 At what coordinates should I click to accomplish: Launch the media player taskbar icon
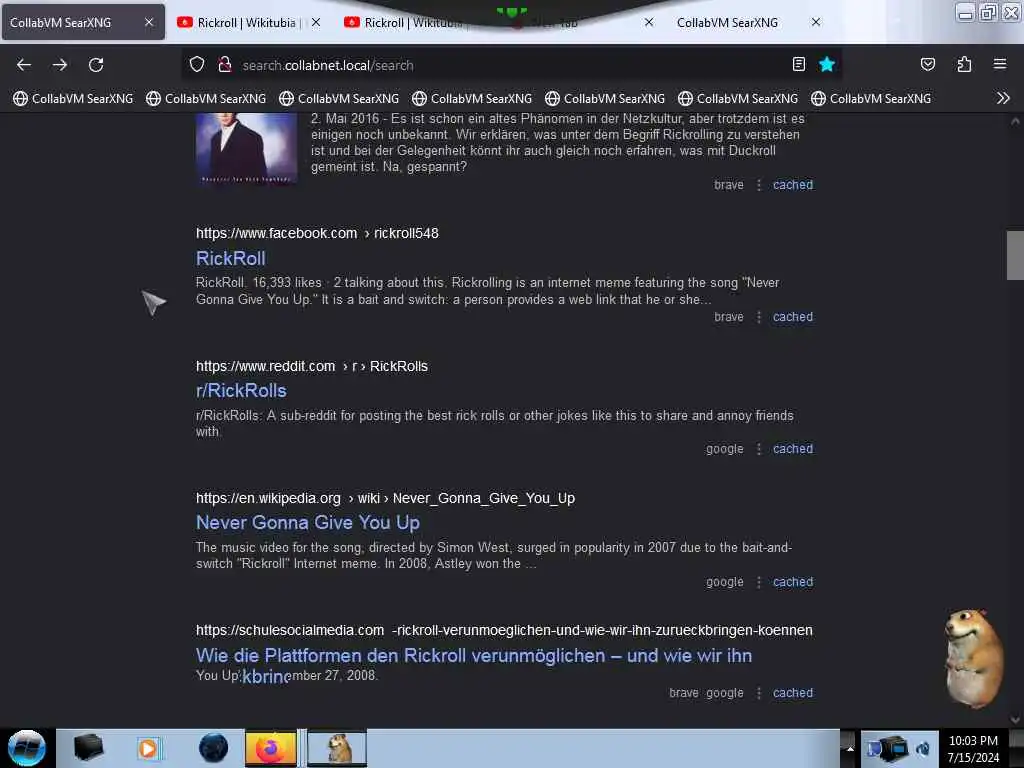pos(148,748)
